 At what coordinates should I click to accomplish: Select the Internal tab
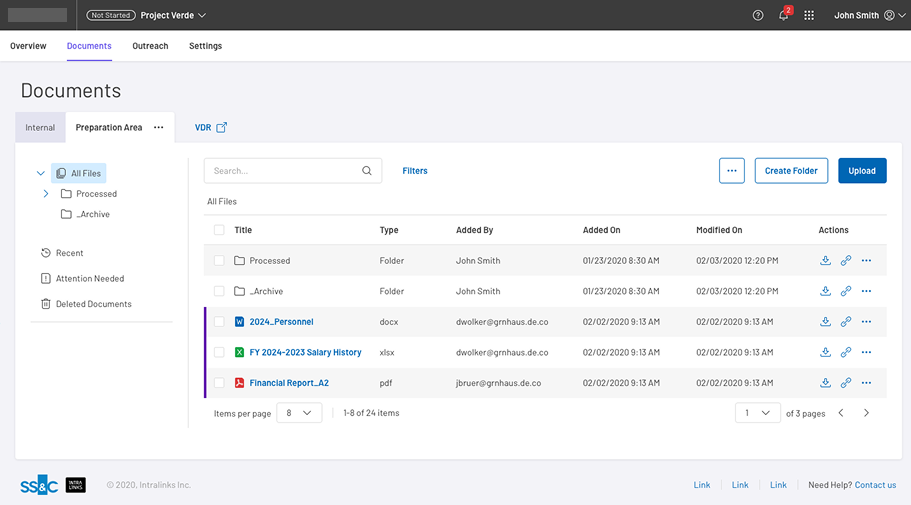(40, 128)
